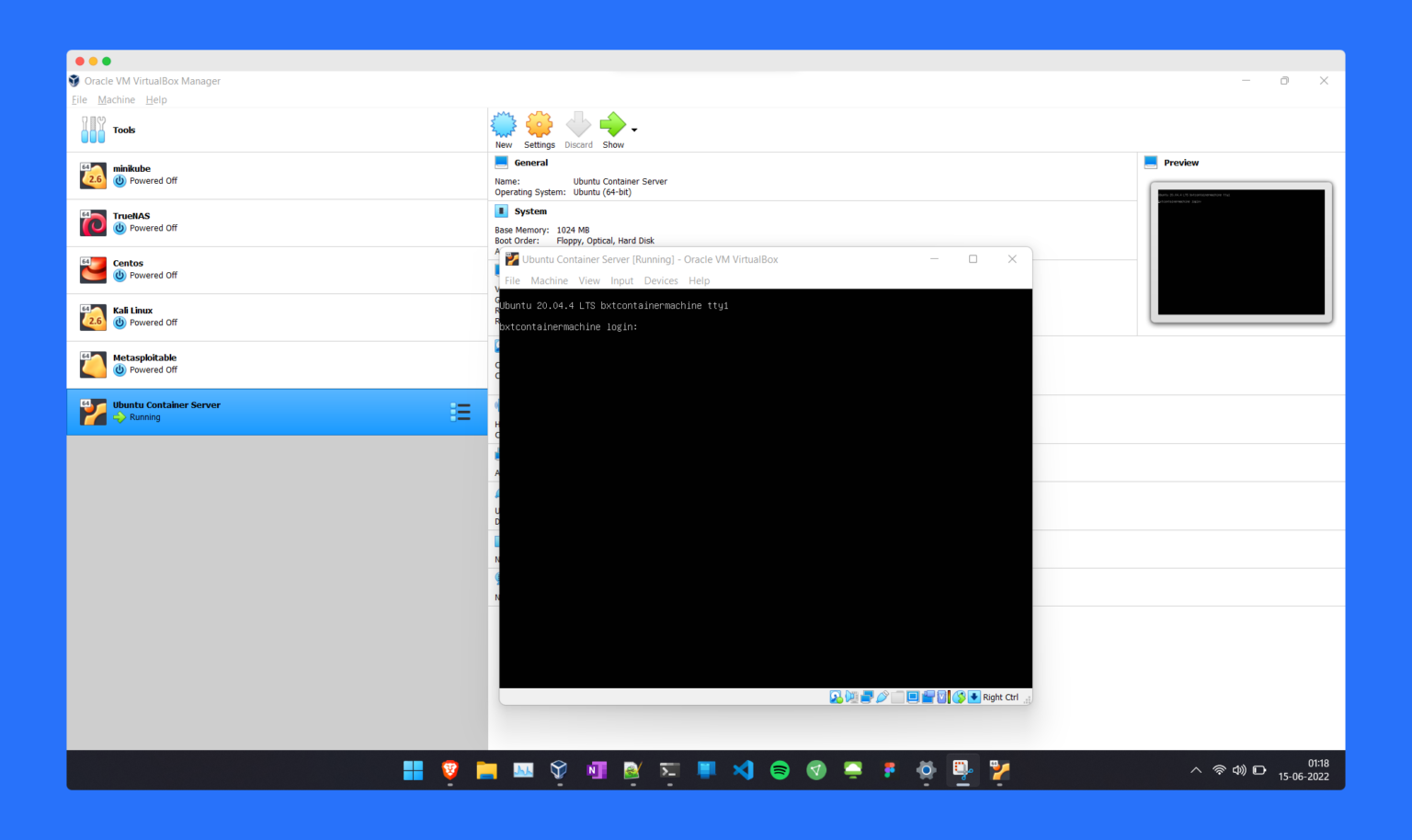This screenshot has width=1412, height=840.
Task: Click the USB devices icon in VM status bar
Action: (x=882, y=697)
